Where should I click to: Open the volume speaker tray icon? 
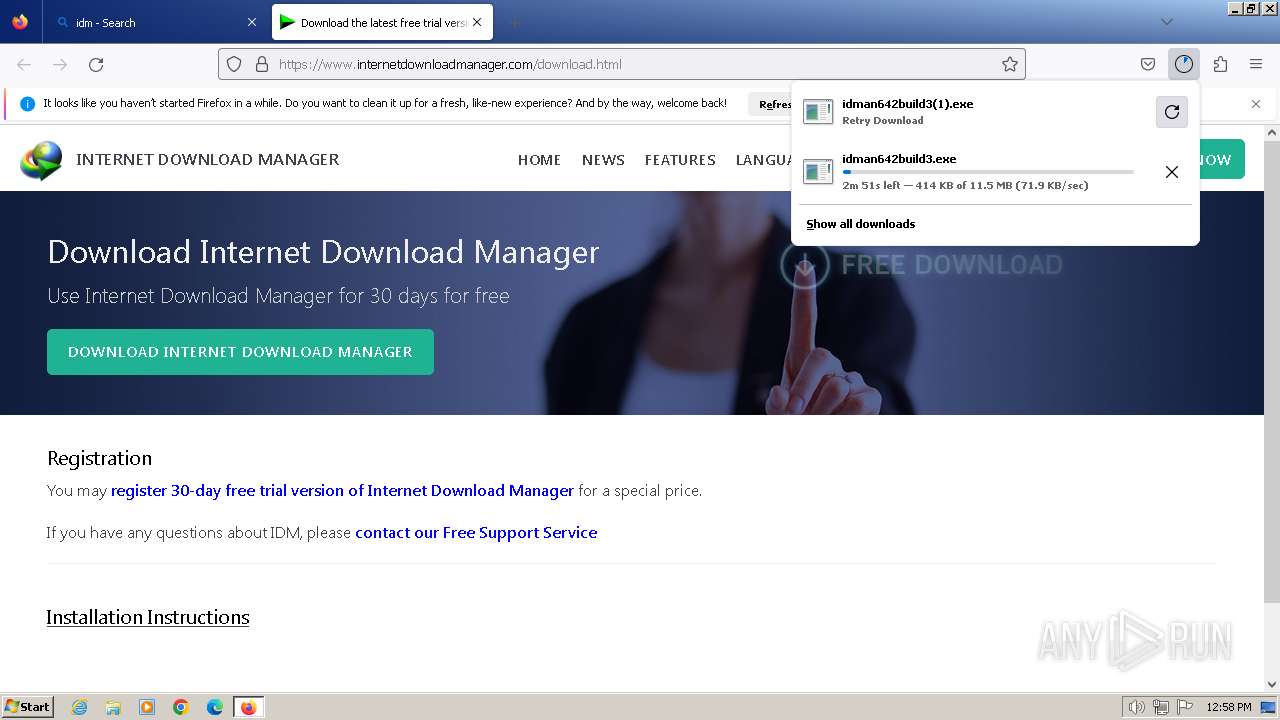pos(1136,707)
